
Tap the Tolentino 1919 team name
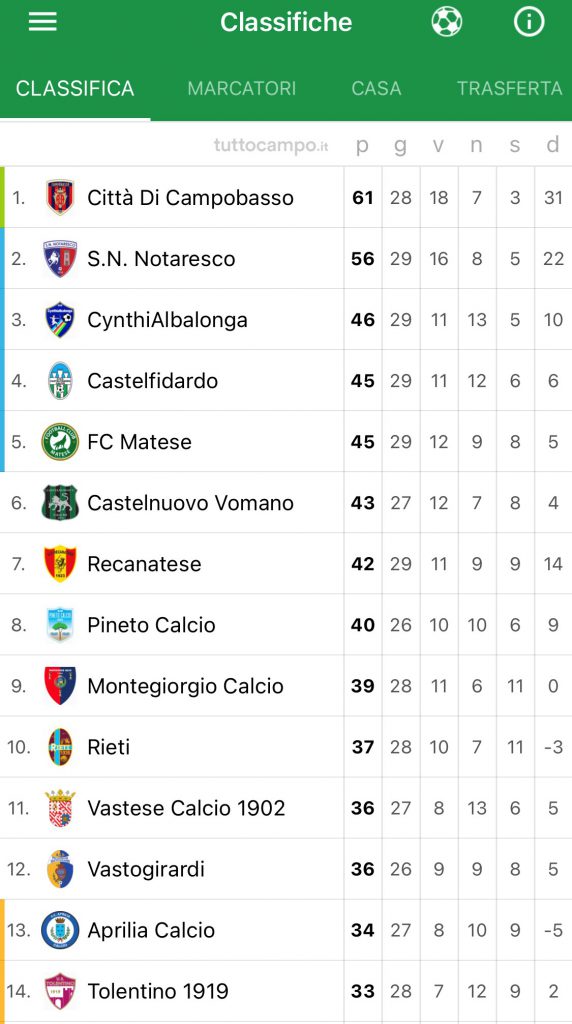click(158, 991)
